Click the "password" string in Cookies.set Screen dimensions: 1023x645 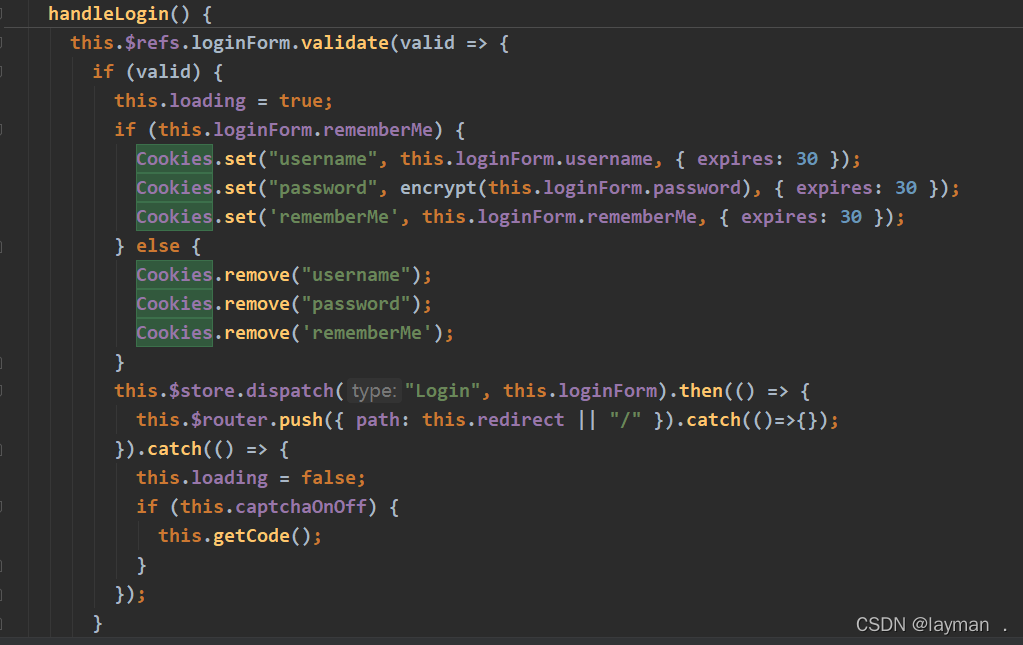pos(323,188)
